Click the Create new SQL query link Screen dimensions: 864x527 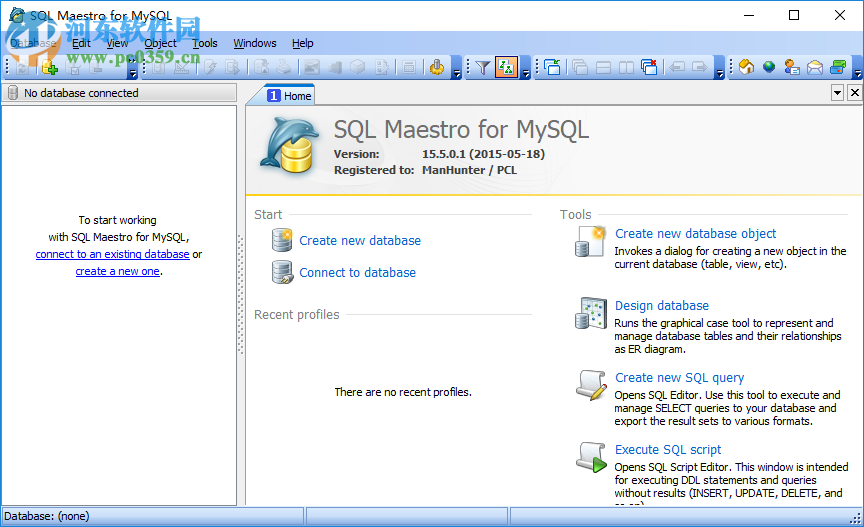point(679,378)
